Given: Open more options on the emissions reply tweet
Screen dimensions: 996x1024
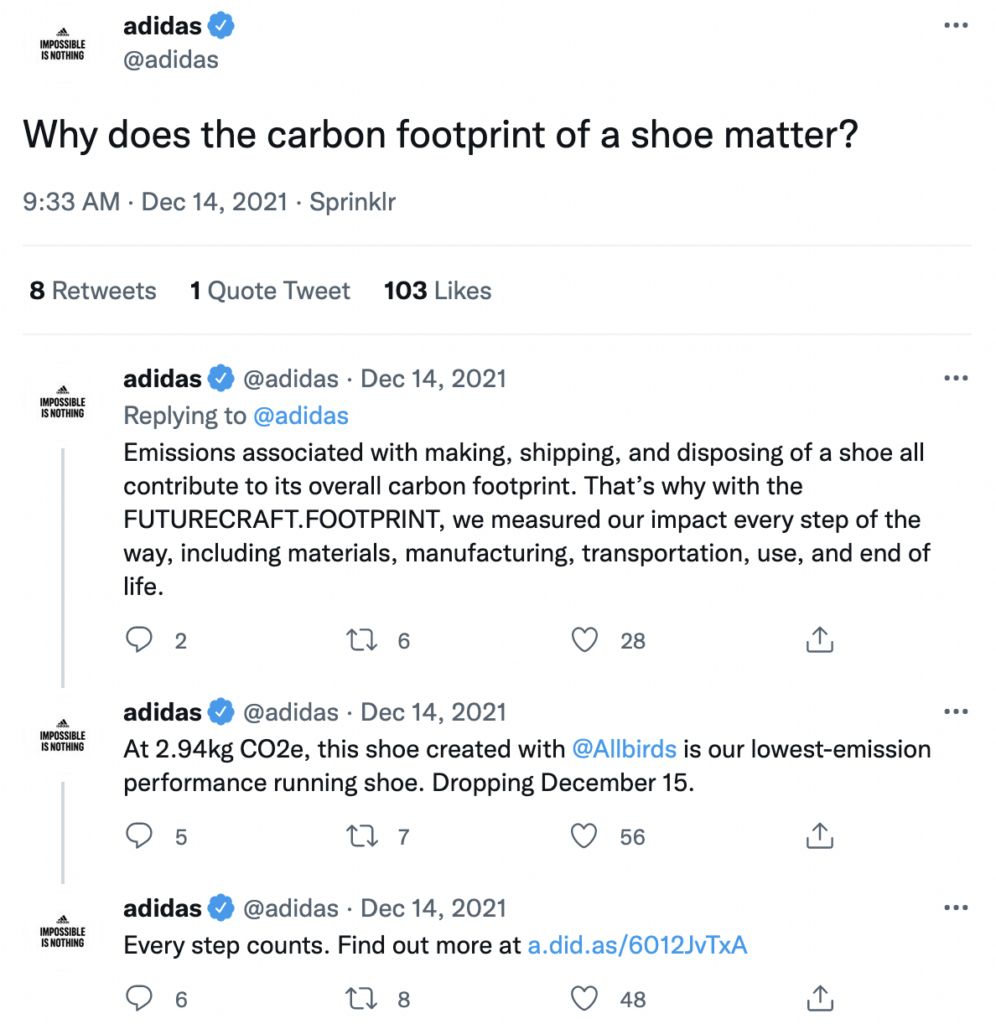Looking at the screenshot, I should pos(955,379).
